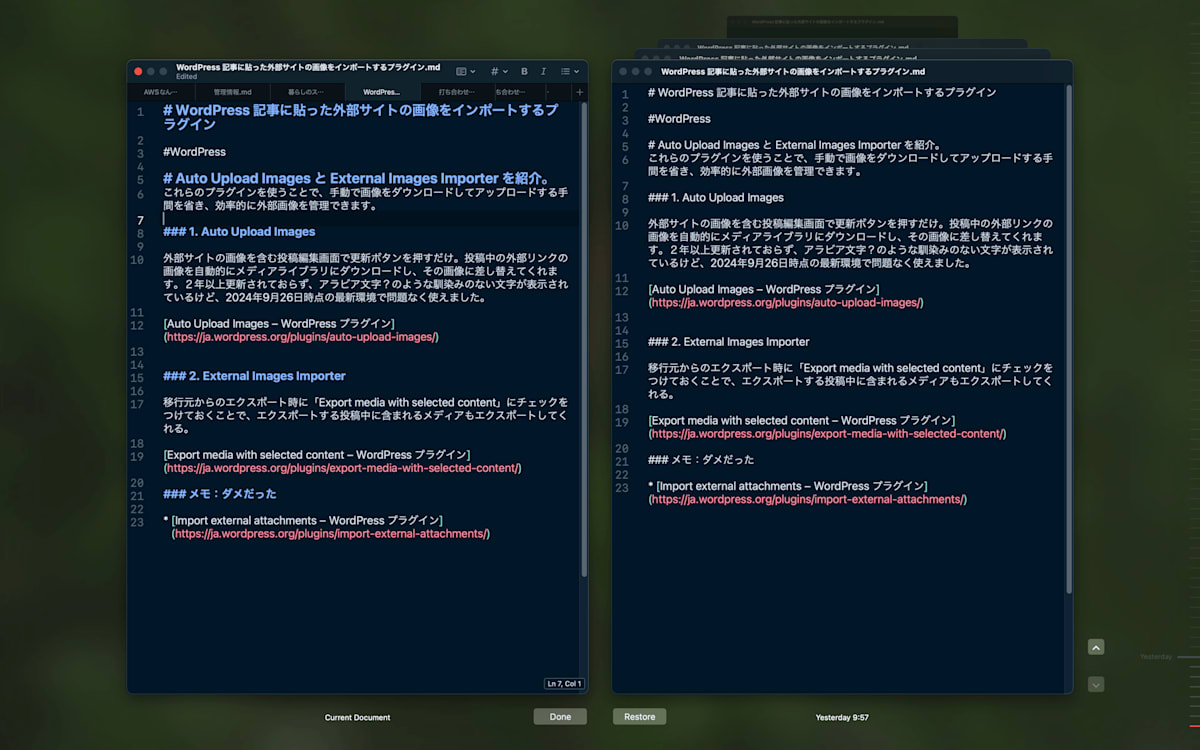Open the heading level # dropdown
1200x750 pixels.
click(x=498, y=71)
